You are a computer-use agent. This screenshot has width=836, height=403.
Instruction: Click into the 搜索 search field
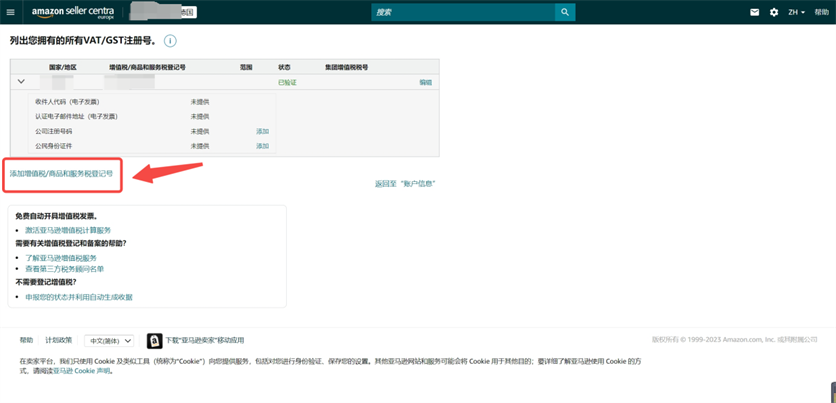point(462,12)
